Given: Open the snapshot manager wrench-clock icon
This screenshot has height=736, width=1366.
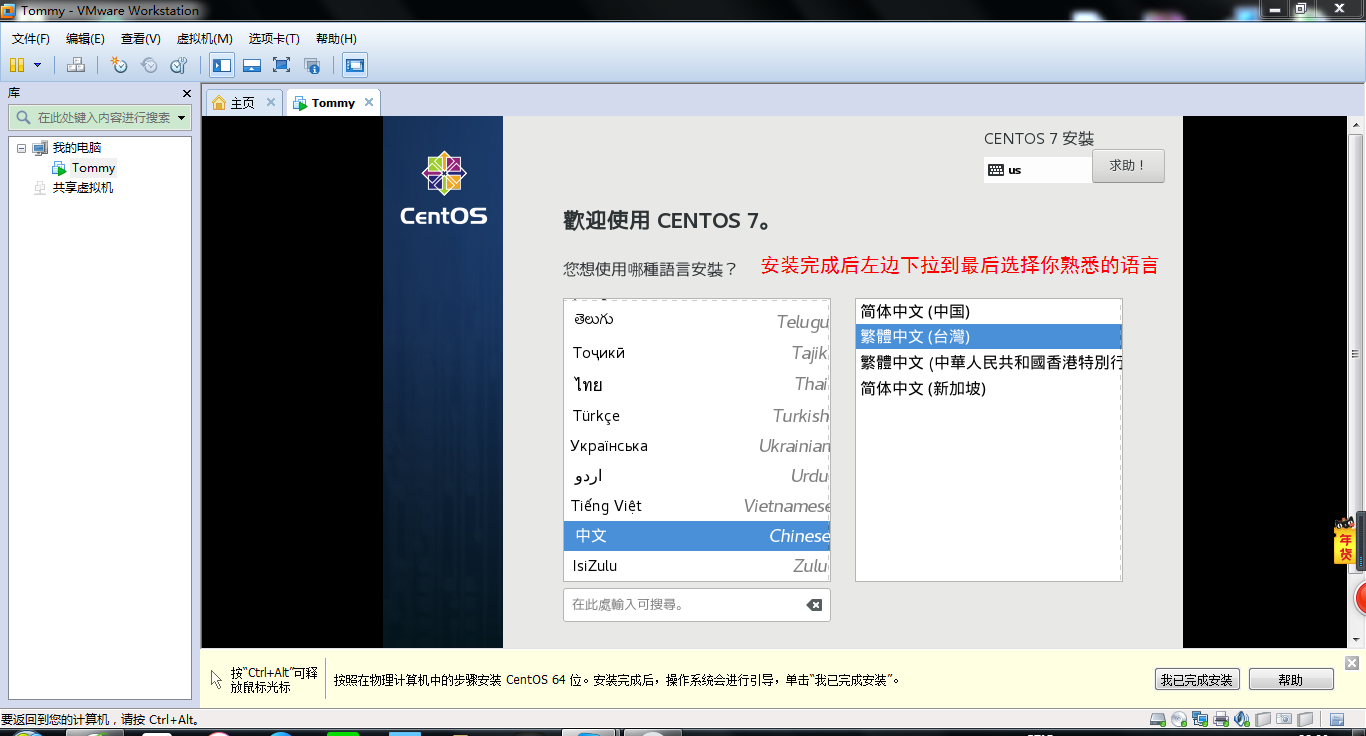Looking at the screenshot, I should pos(179,65).
